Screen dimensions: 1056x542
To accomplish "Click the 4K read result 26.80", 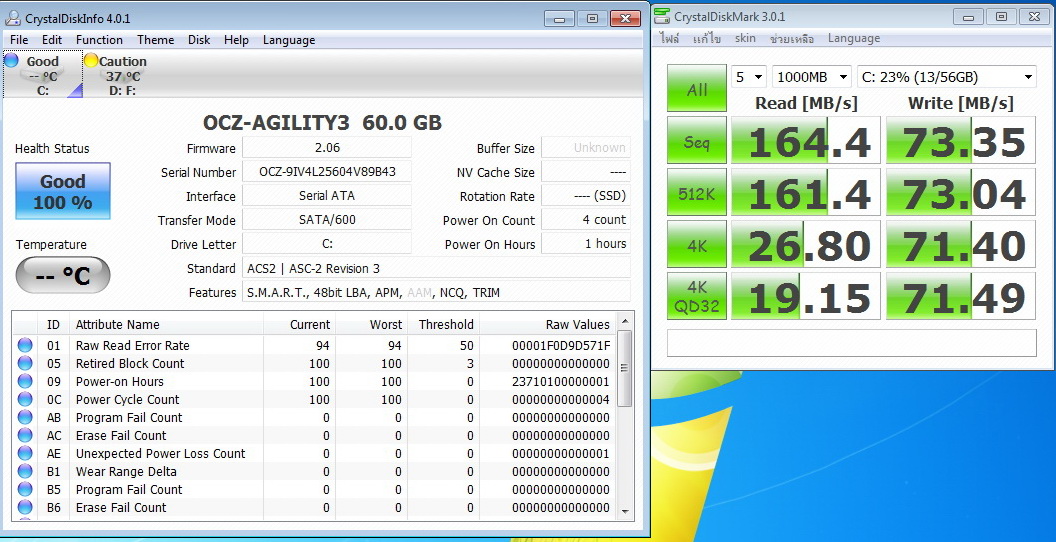I will (805, 244).
